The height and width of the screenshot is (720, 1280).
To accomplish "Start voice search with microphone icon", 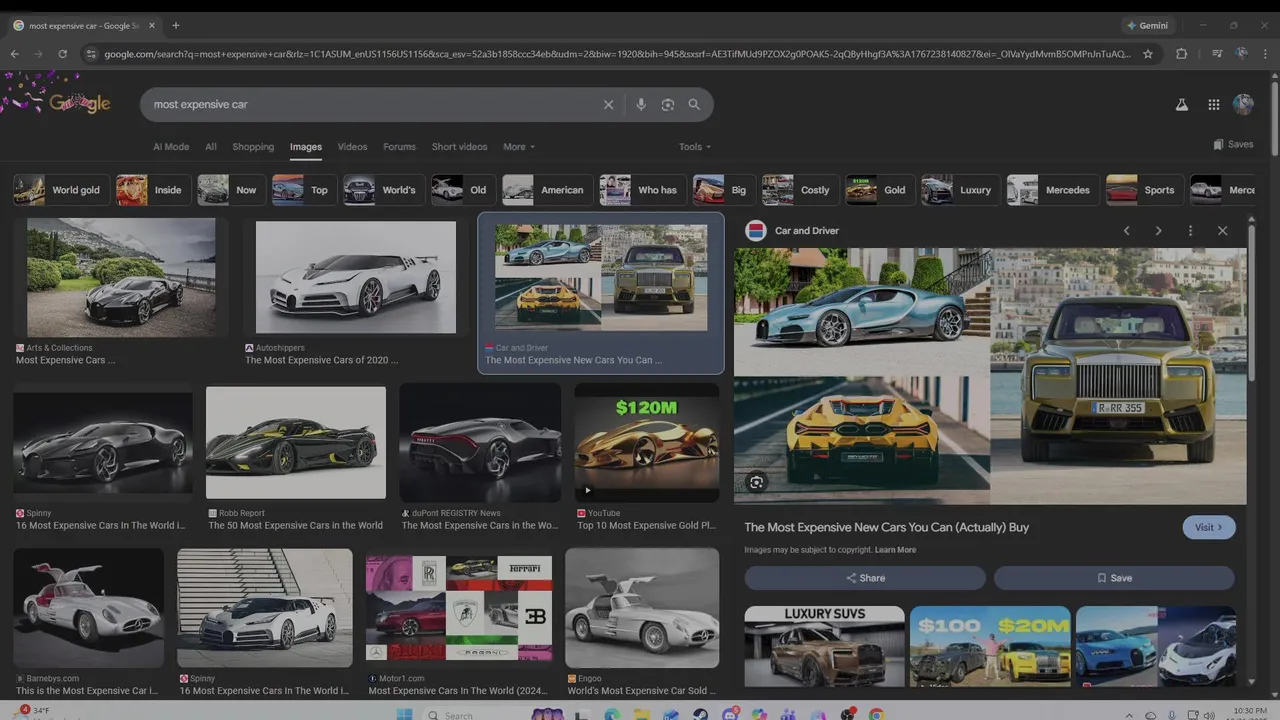I will tap(641, 104).
